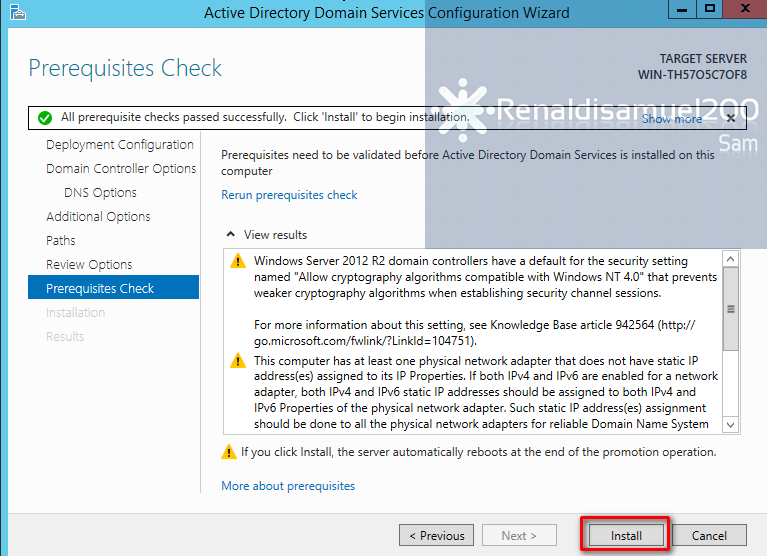
Task: Select Prerequisites Check step
Action: point(113,287)
